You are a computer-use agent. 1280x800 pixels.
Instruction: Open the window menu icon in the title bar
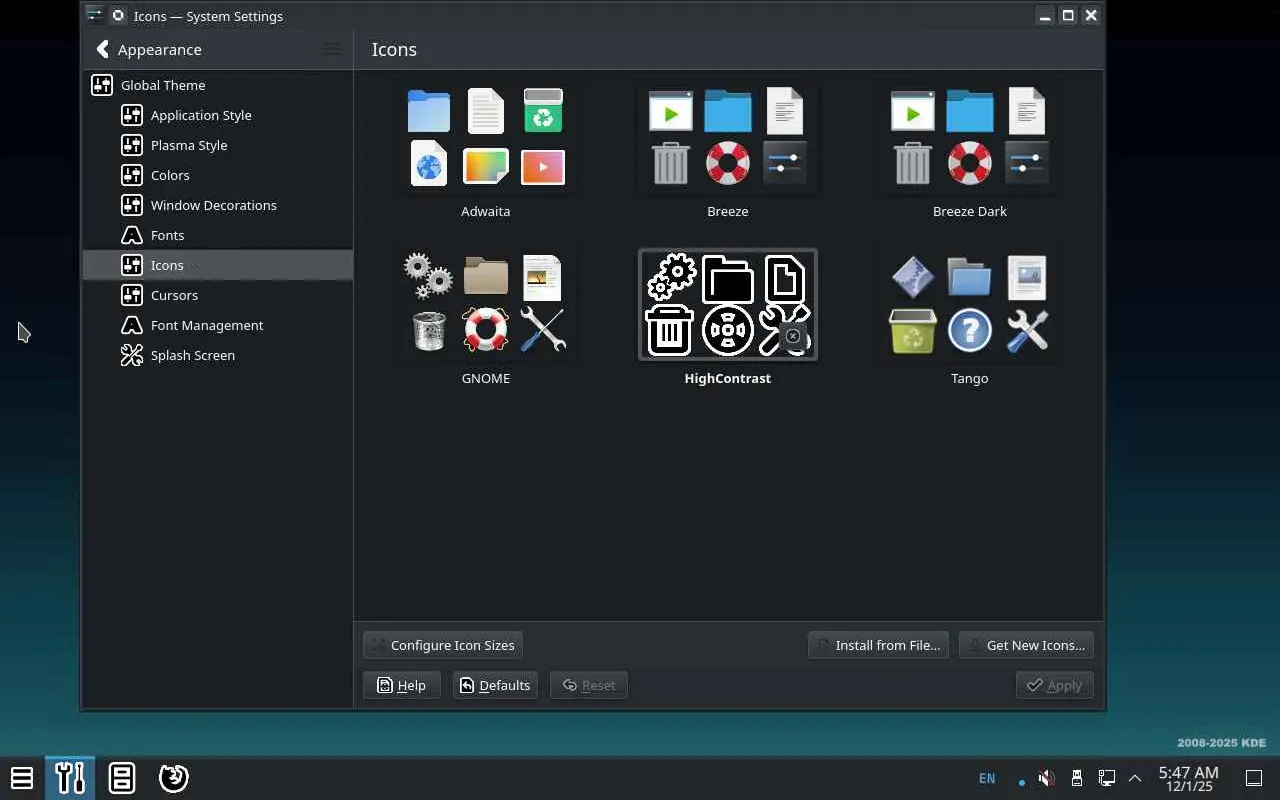tap(94, 15)
